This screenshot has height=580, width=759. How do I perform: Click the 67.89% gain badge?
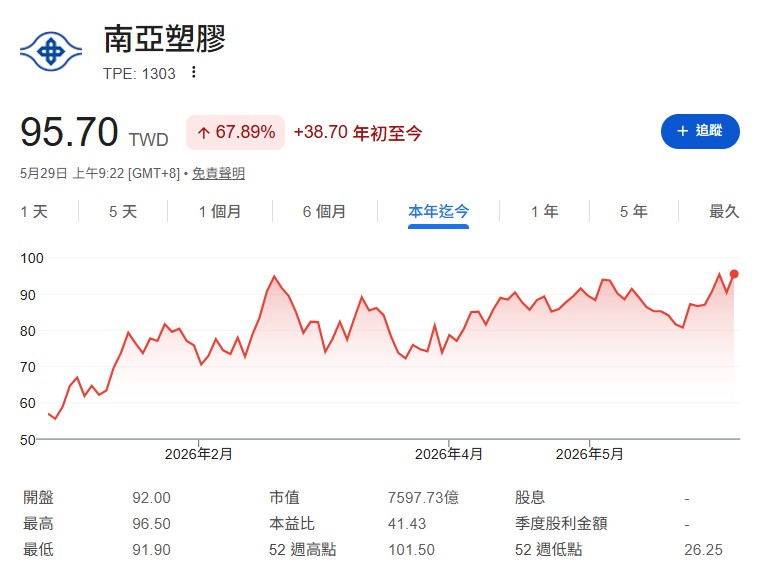(236, 132)
